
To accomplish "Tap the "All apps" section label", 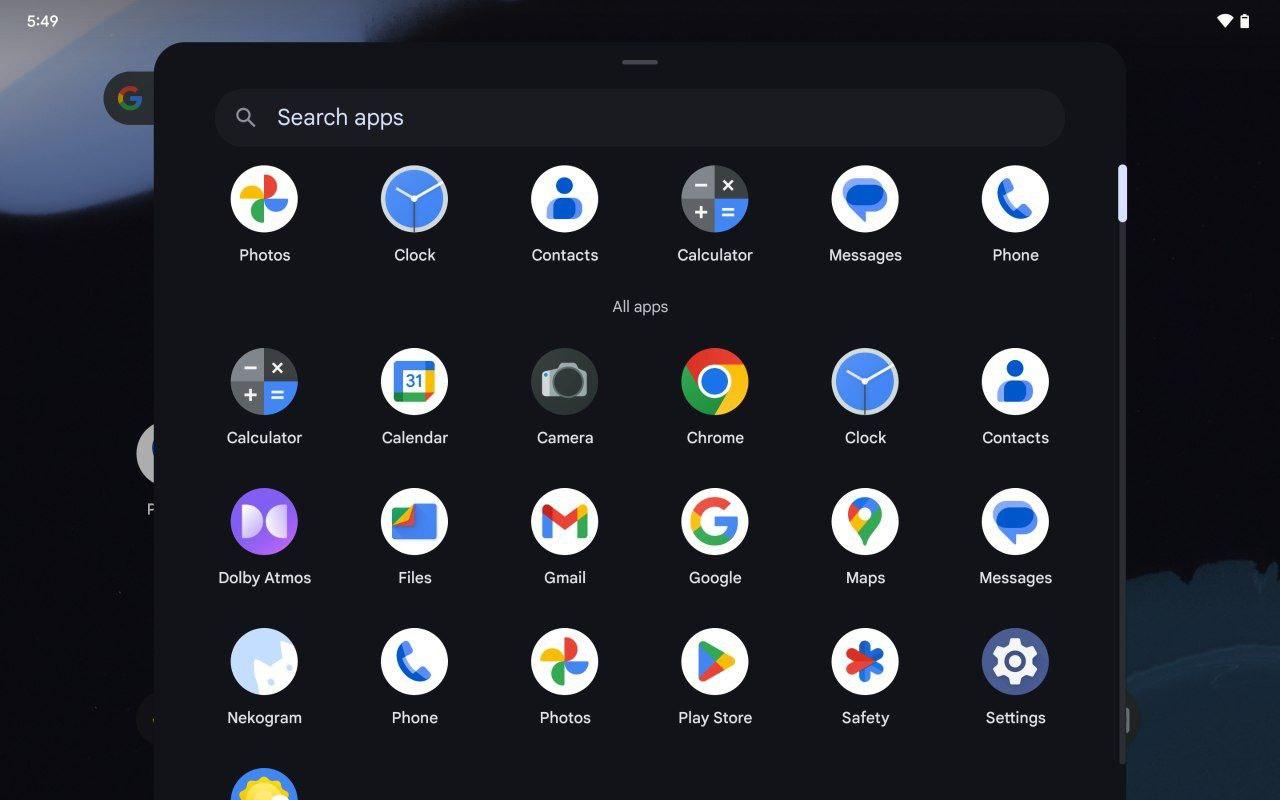I will pyautogui.click(x=640, y=307).
